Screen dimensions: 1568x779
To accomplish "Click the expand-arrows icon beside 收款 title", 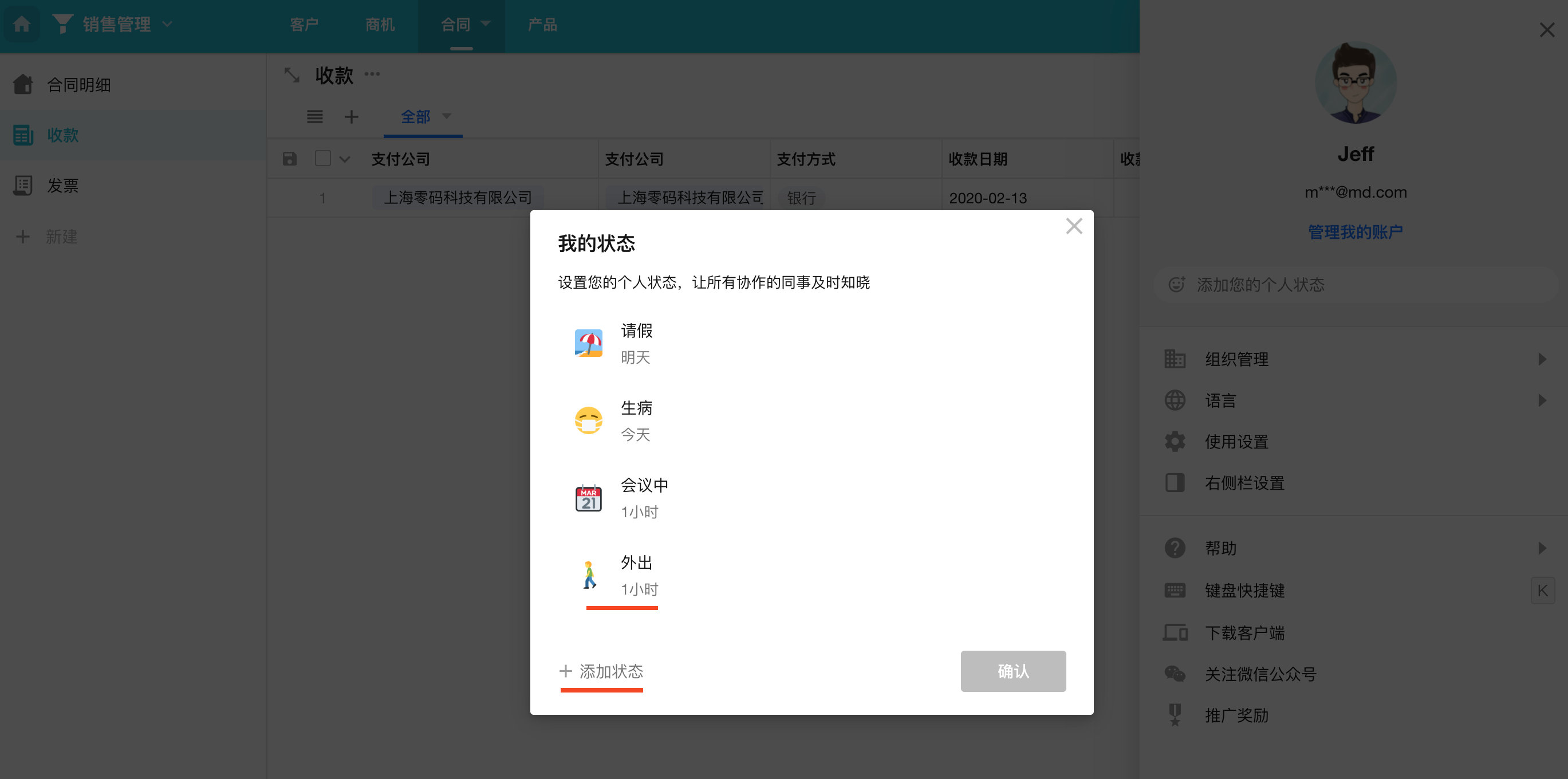I will tap(291, 76).
